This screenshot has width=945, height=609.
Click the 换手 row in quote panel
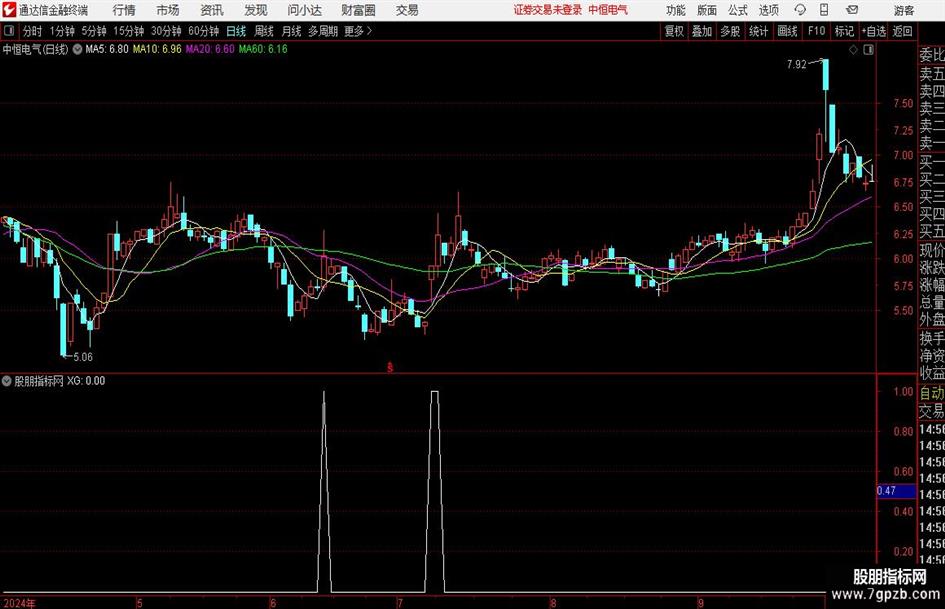click(932, 338)
